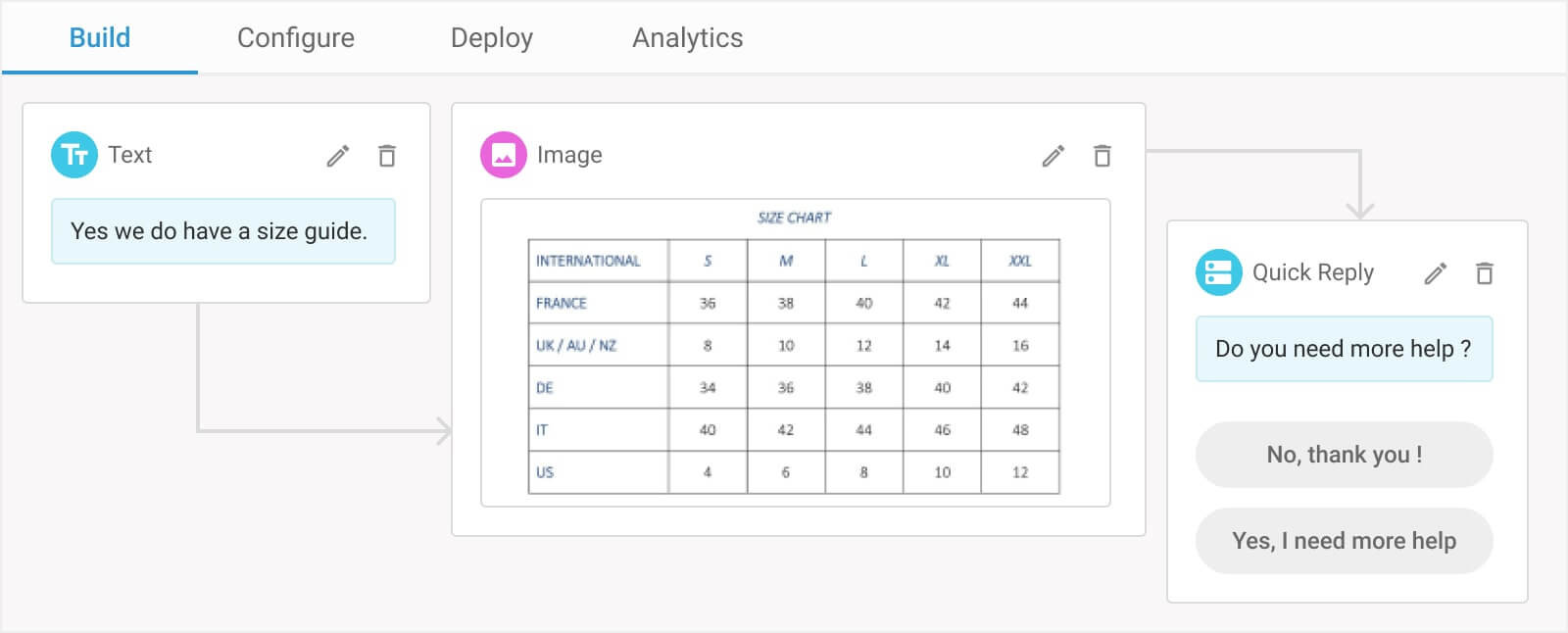Click the 'Yes, I need more help' button
1568x633 pixels.
[x=1345, y=541]
